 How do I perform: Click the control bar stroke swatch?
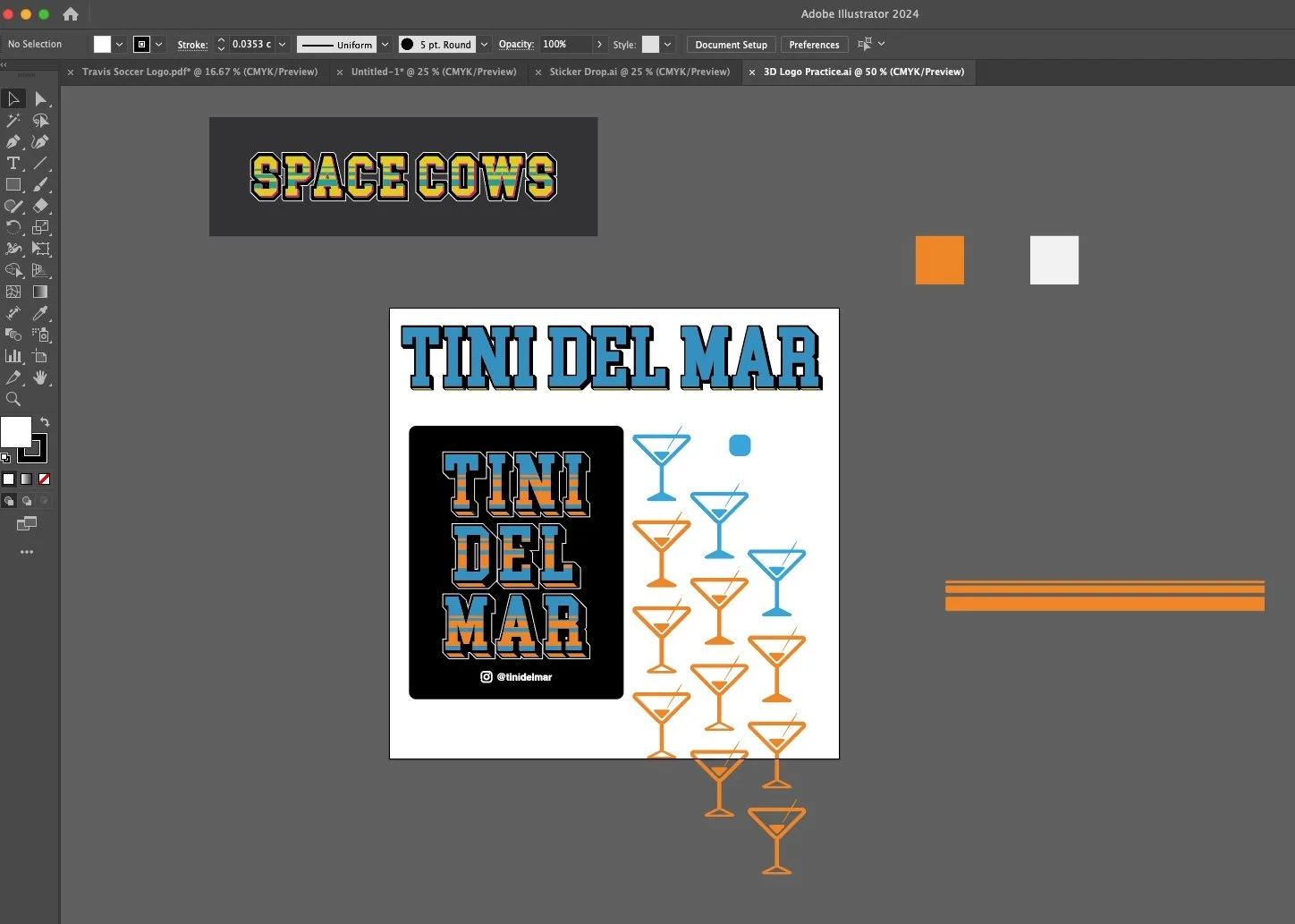141,45
